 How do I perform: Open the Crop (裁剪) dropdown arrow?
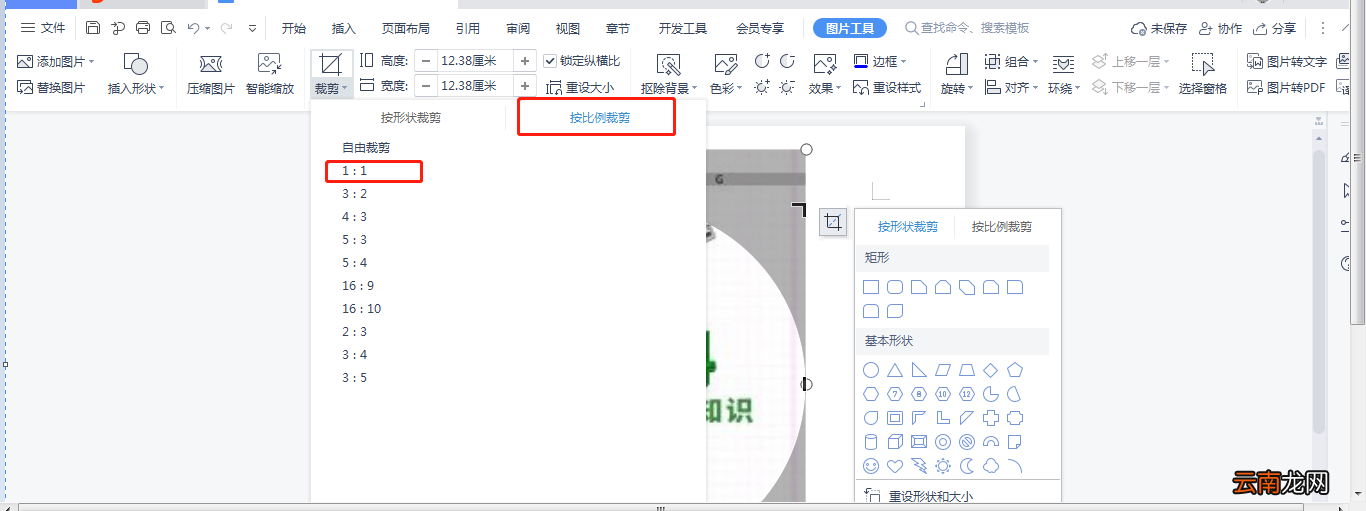(x=345, y=89)
